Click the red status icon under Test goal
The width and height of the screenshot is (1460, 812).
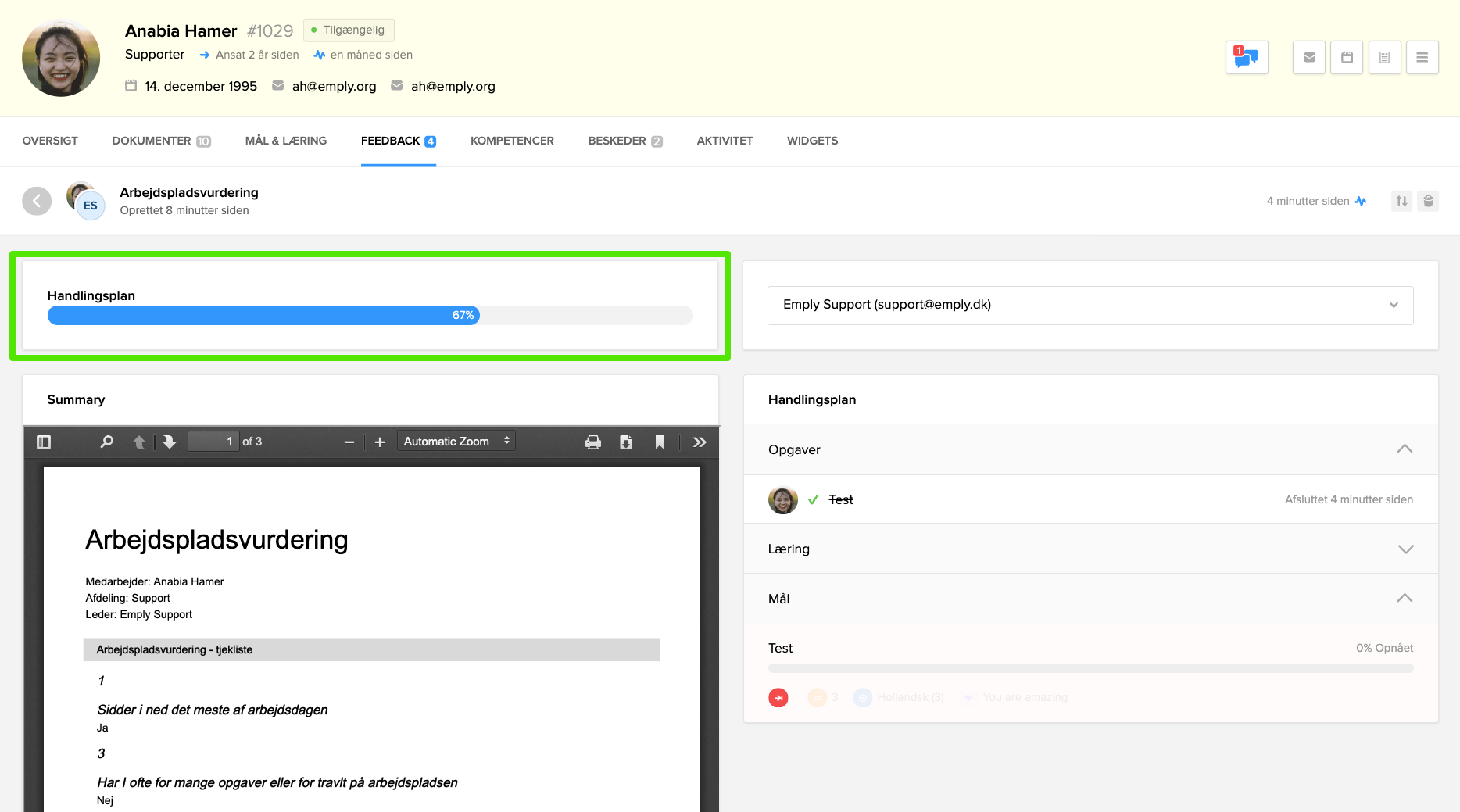point(778,698)
